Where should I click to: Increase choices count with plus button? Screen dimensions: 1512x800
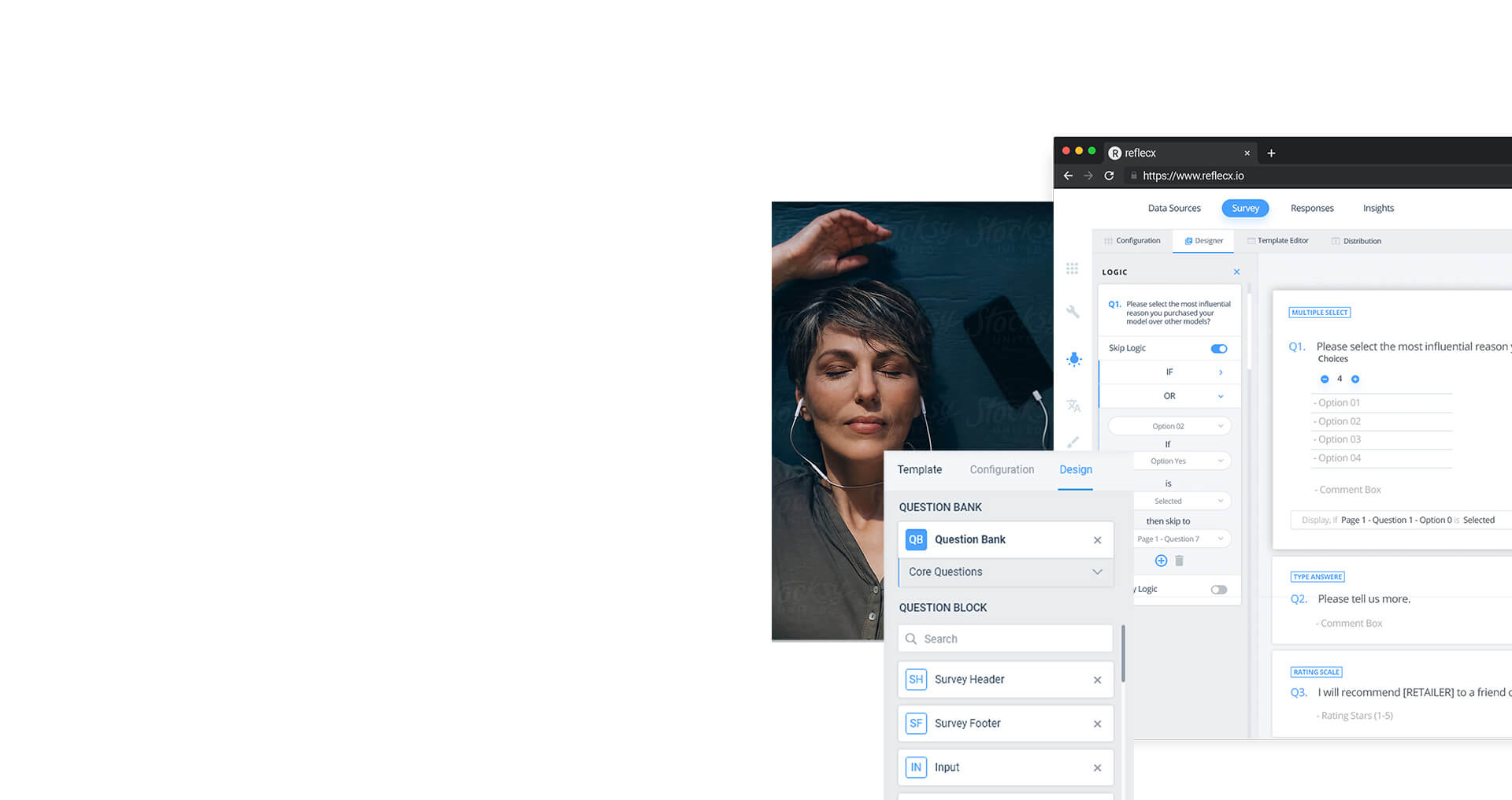tap(1355, 380)
